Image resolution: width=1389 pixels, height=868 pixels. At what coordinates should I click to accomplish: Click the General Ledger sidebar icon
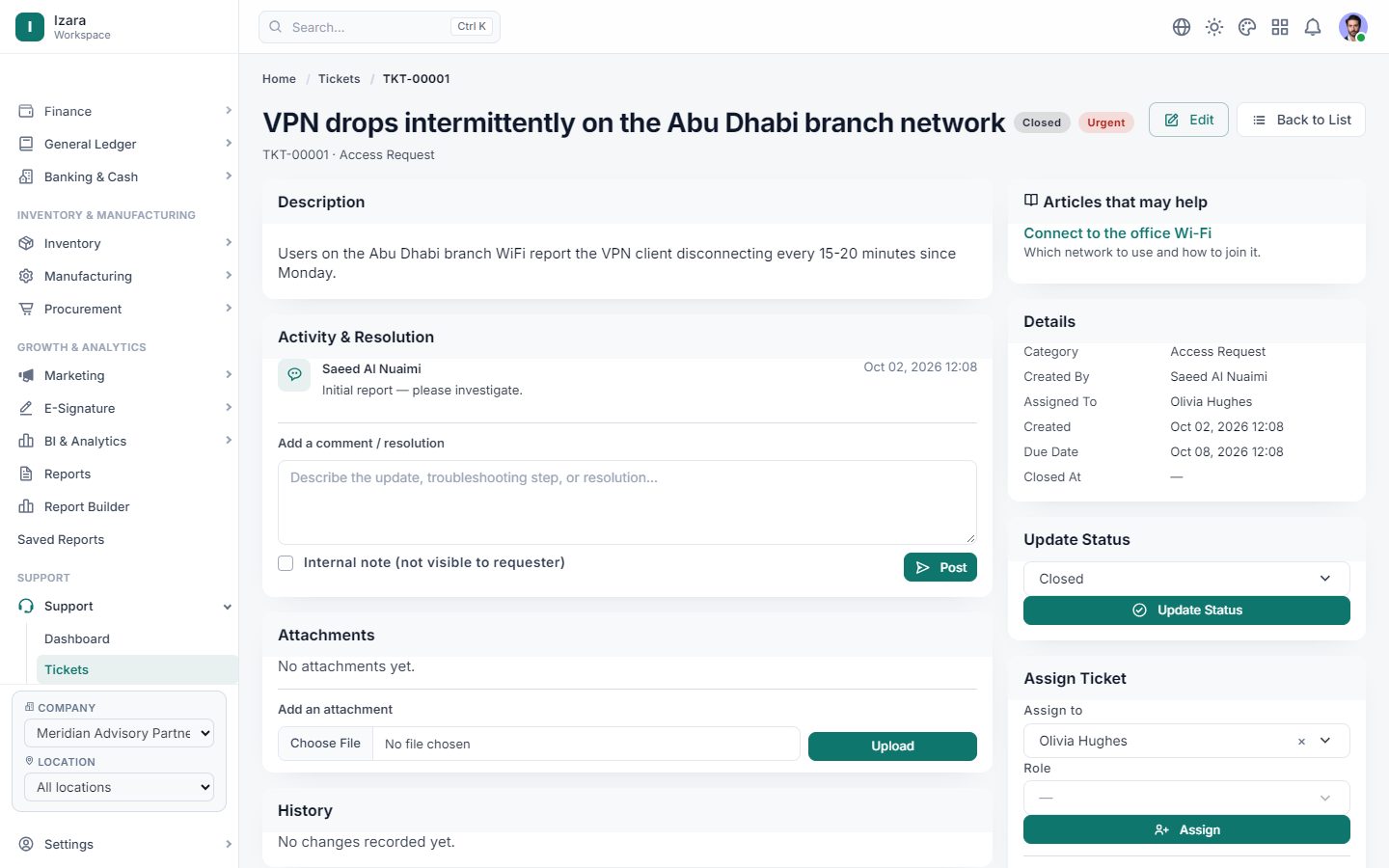click(x=26, y=144)
